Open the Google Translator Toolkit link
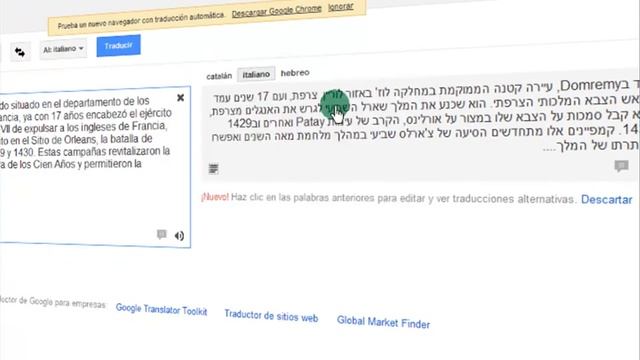 pos(161,310)
